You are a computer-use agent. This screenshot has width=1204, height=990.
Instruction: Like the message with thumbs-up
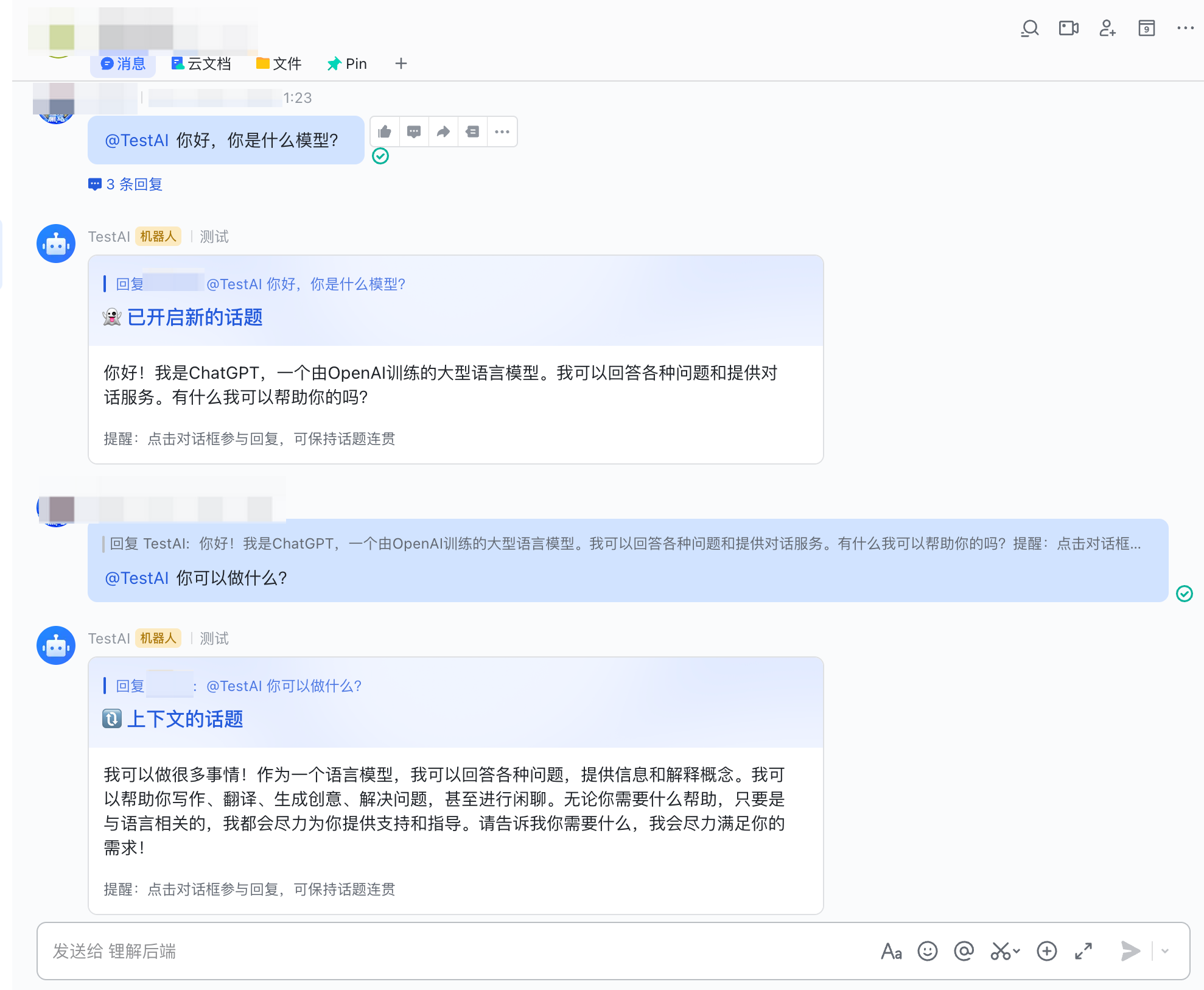(x=385, y=132)
